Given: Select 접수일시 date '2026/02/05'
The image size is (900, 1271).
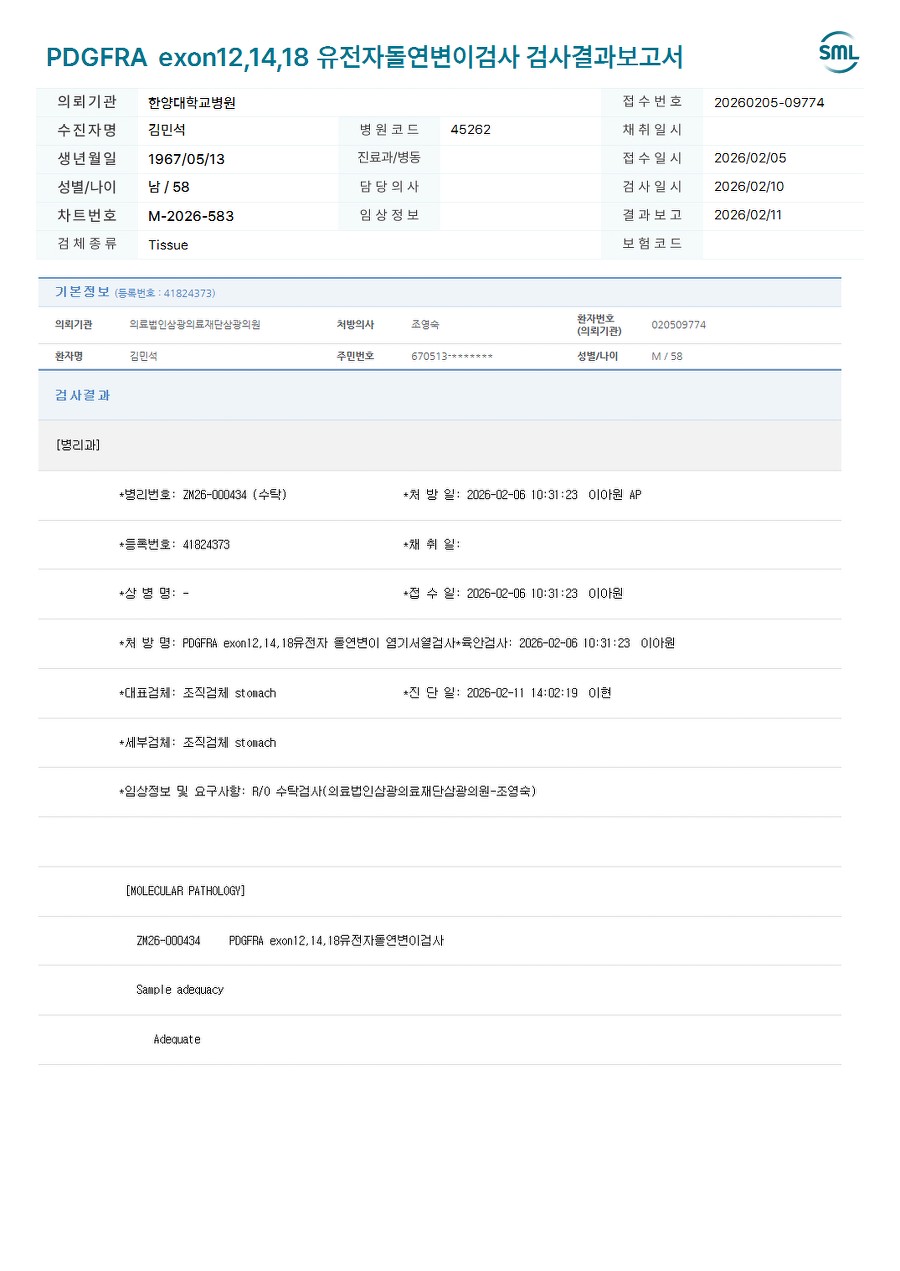Looking at the screenshot, I should pos(750,158).
